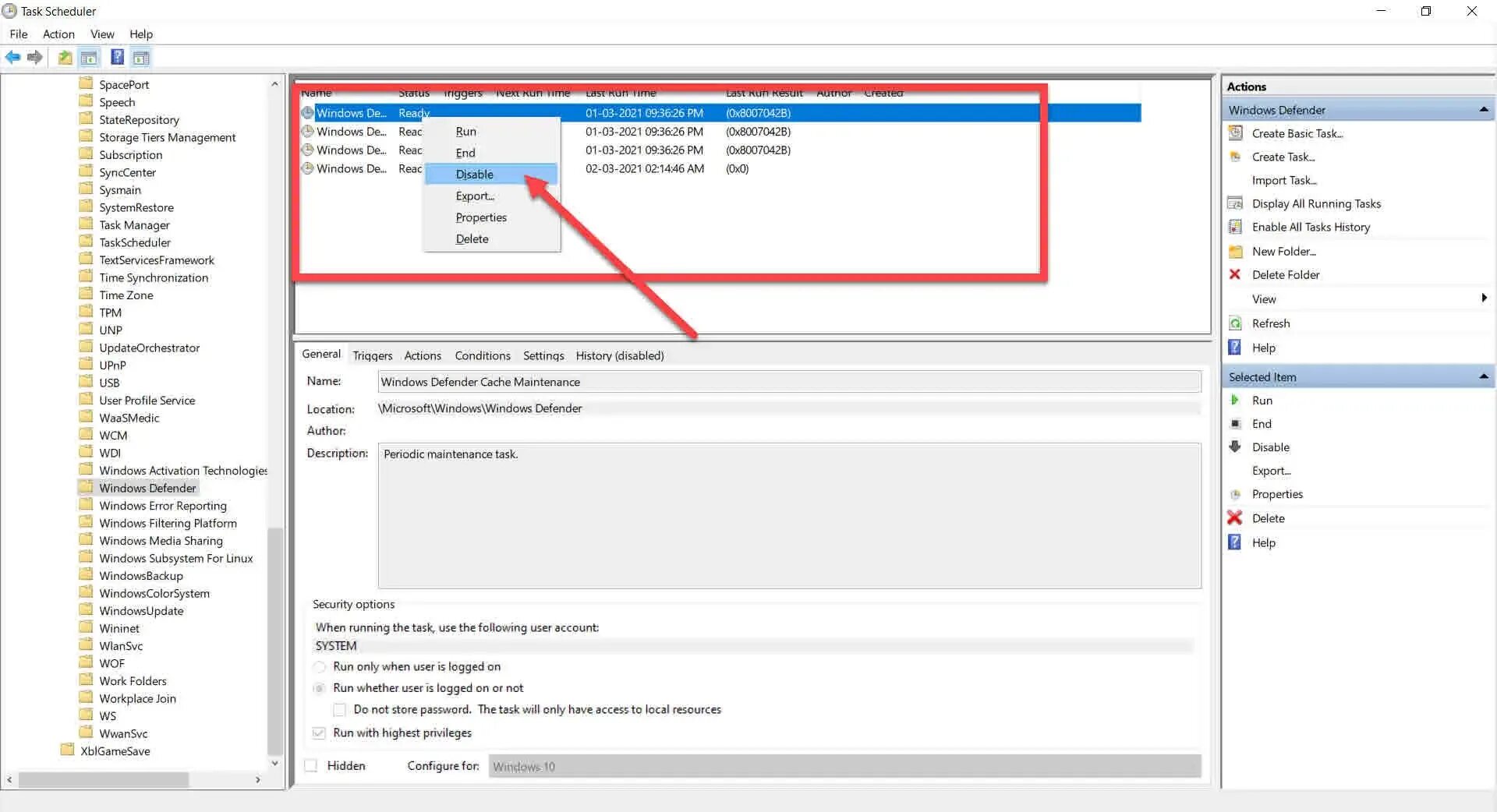Toggle the Hidden checkbox
This screenshot has width=1497, height=812.
point(311,765)
